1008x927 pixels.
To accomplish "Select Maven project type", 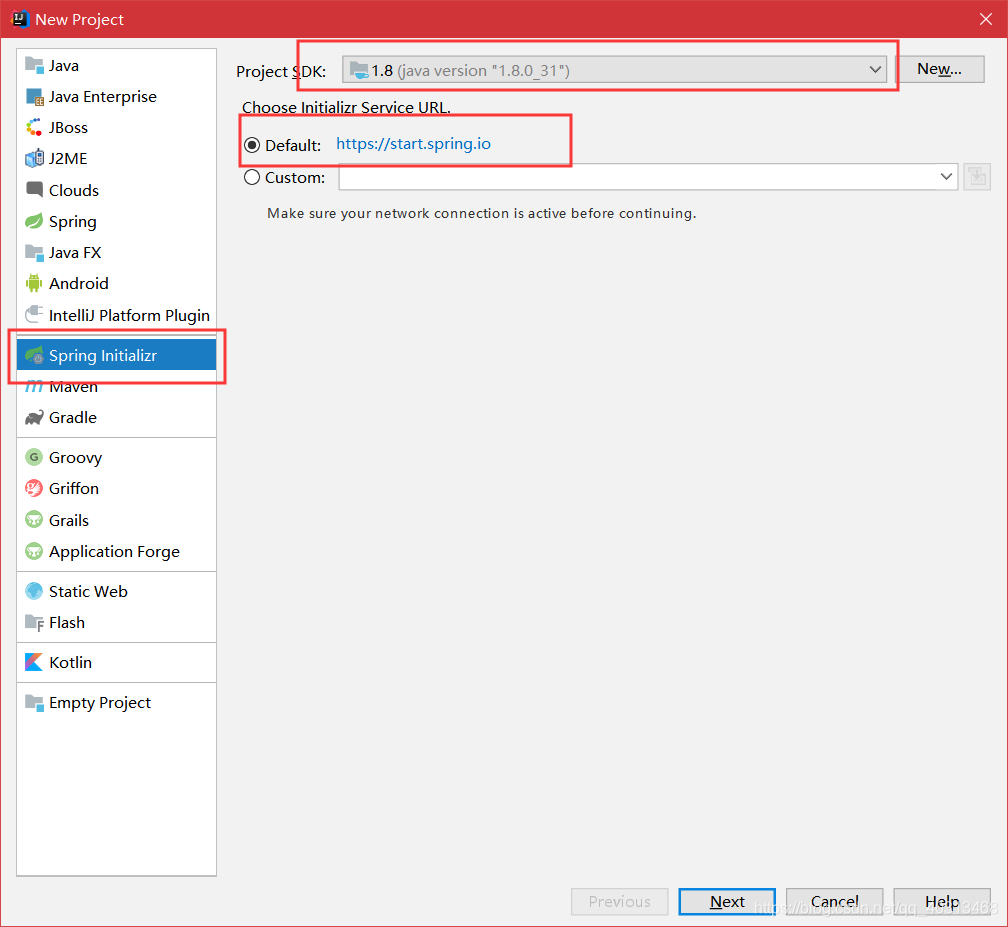I will click(x=73, y=387).
